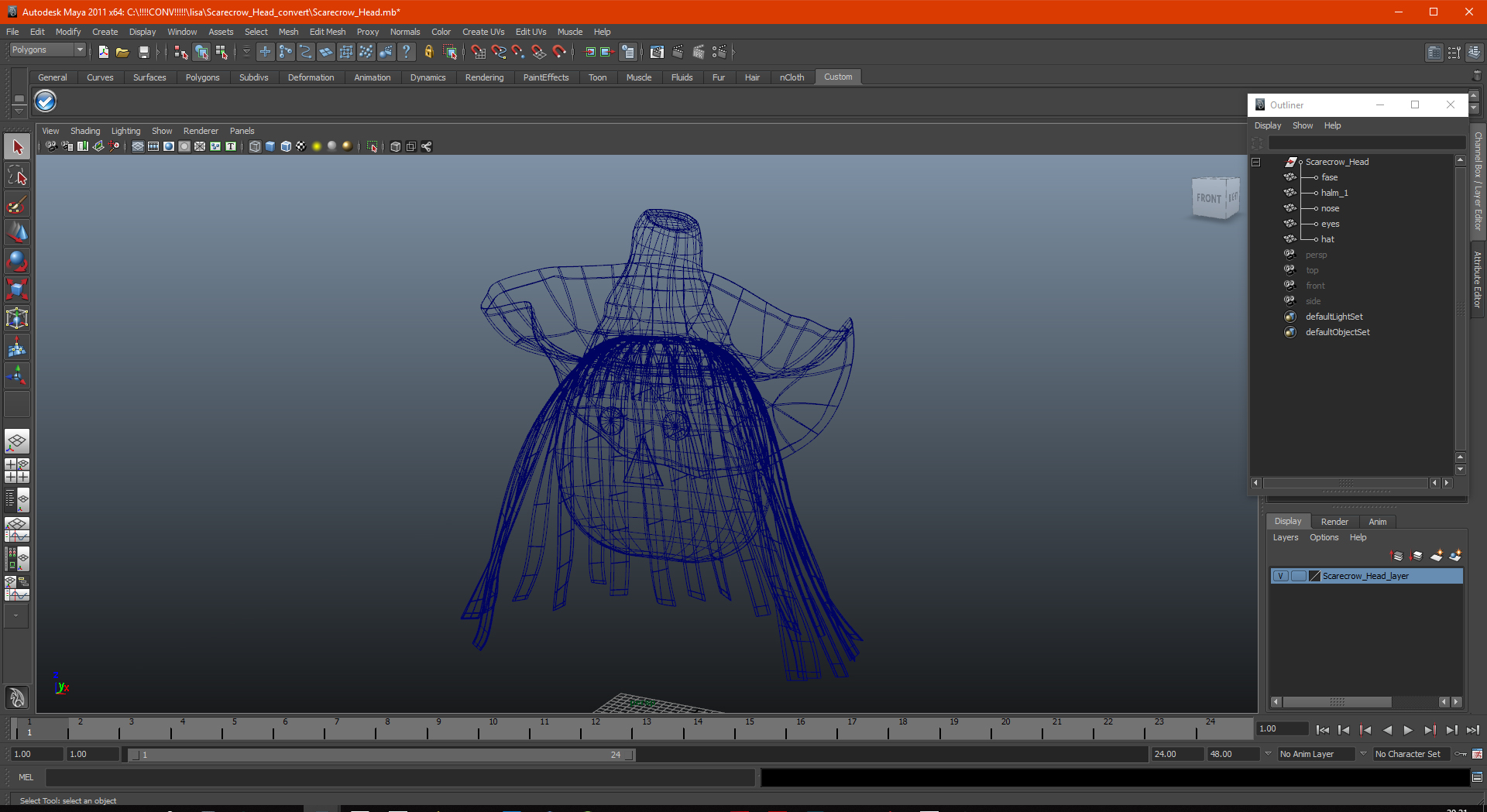Toggle the Attribute Editor side tab
The height and width of the screenshot is (812, 1487).
click(x=1478, y=280)
